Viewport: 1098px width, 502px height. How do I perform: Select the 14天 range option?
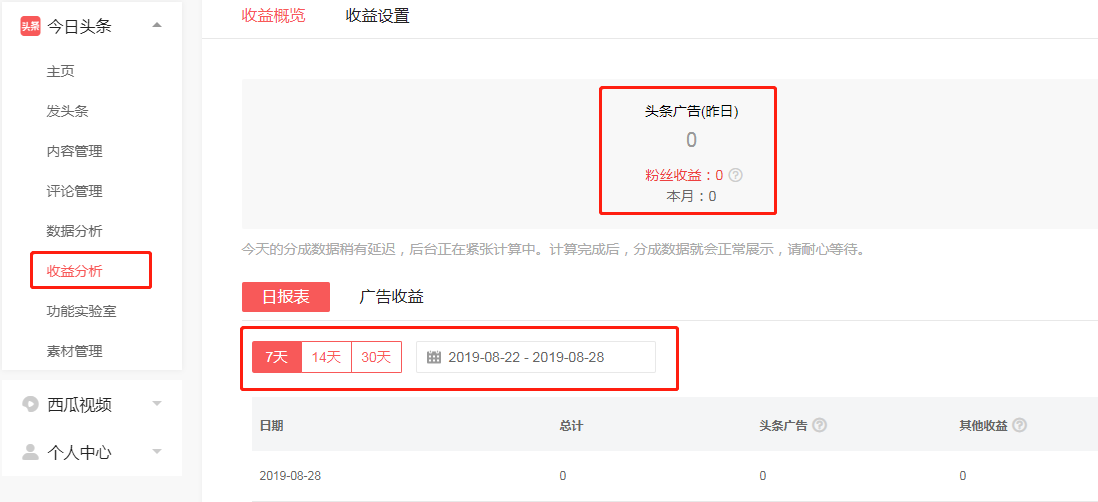[x=326, y=357]
